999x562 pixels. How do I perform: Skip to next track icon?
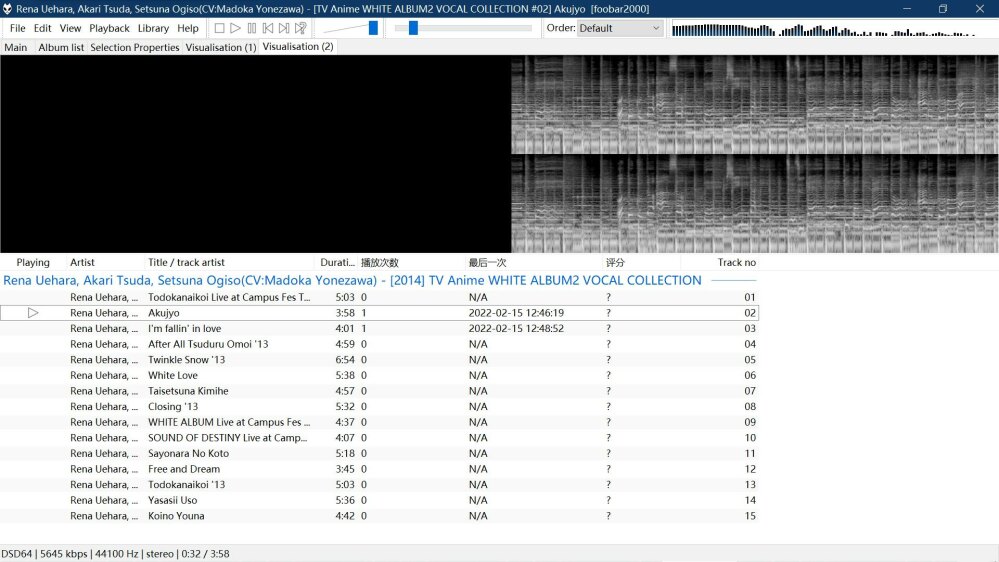(x=284, y=28)
